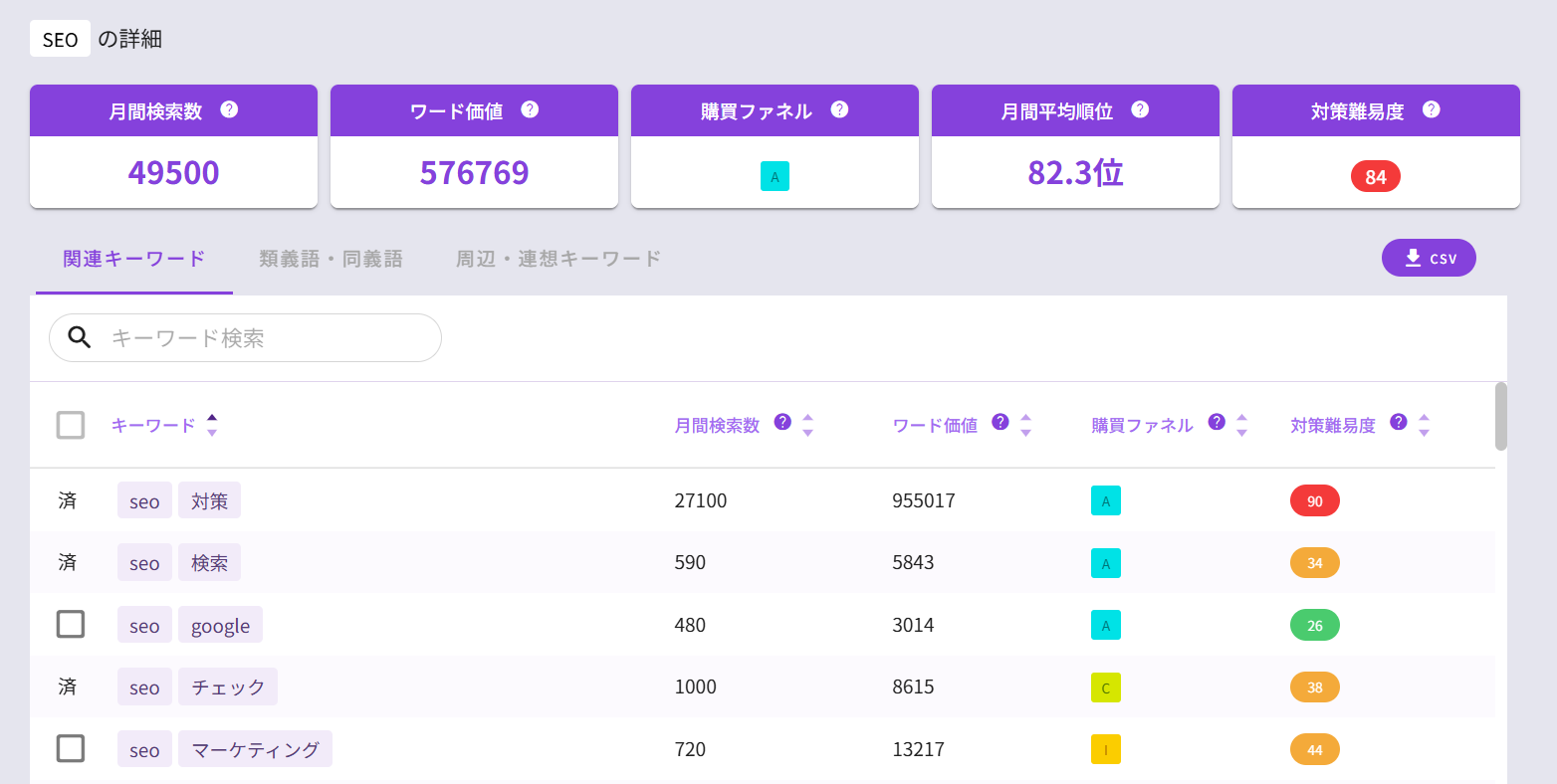
Task: Open the 周辺・連想キーワード tab
Action: tap(556, 258)
